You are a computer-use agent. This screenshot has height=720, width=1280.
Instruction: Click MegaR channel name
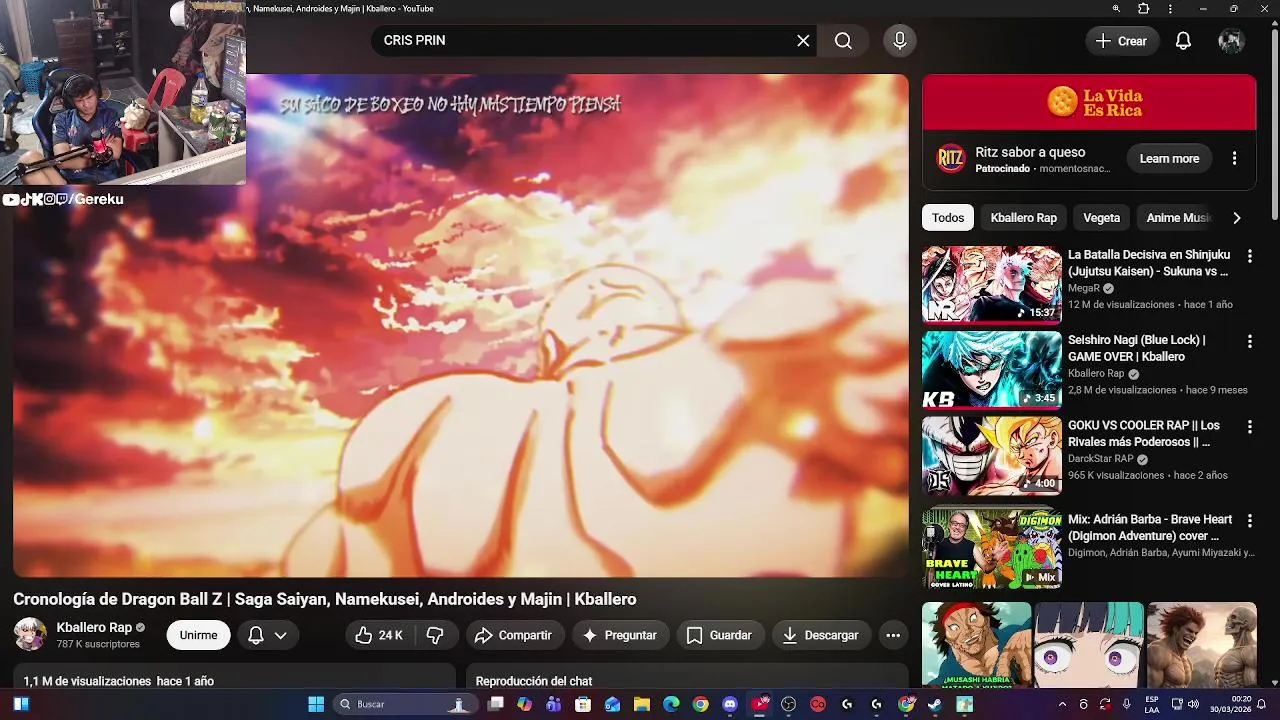pos(1083,288)
